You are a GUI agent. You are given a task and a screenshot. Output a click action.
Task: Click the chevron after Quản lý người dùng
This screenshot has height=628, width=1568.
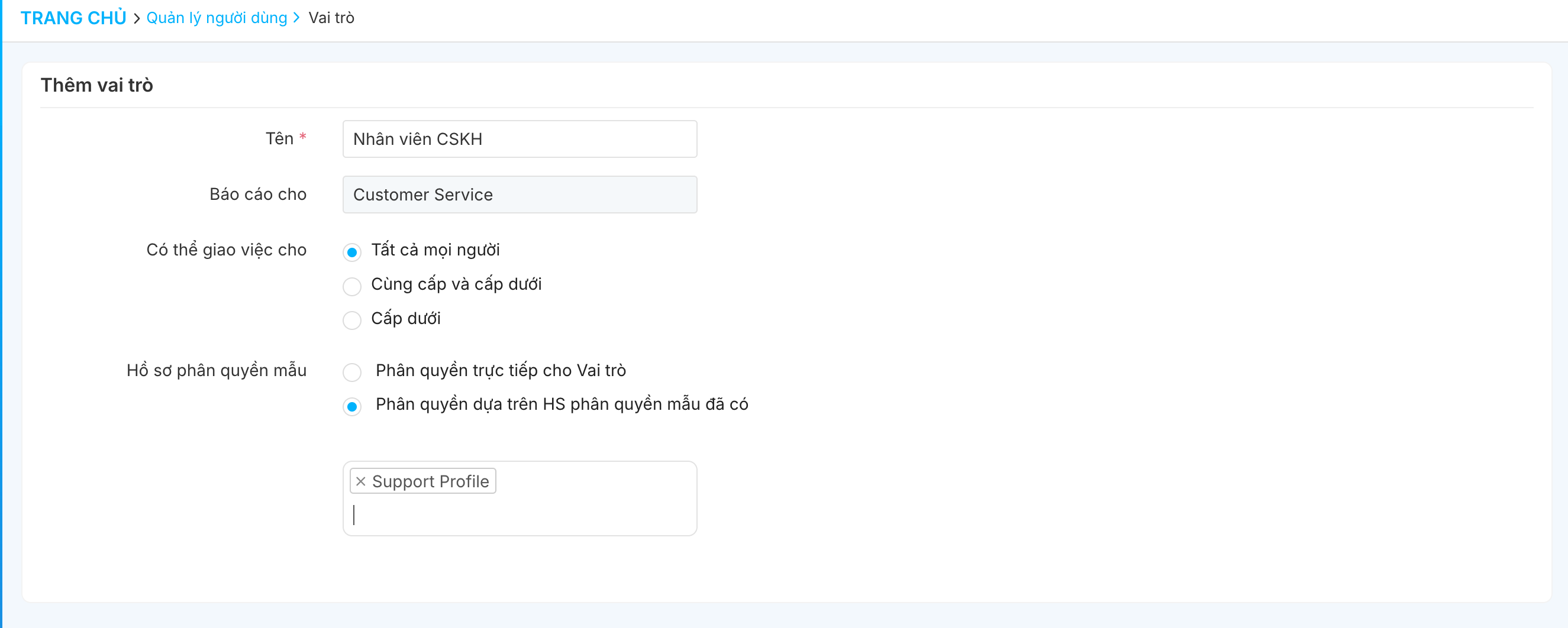click(297, 18)
